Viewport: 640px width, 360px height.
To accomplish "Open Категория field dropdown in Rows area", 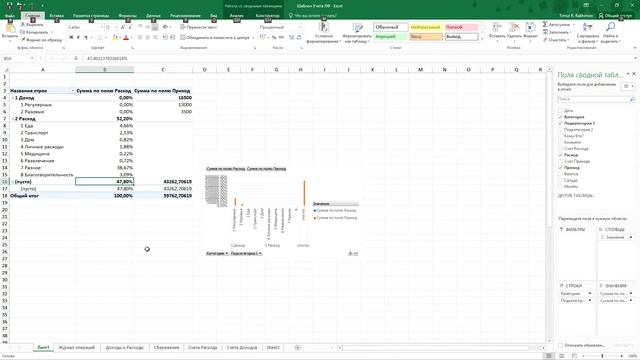I will (590, 293).
